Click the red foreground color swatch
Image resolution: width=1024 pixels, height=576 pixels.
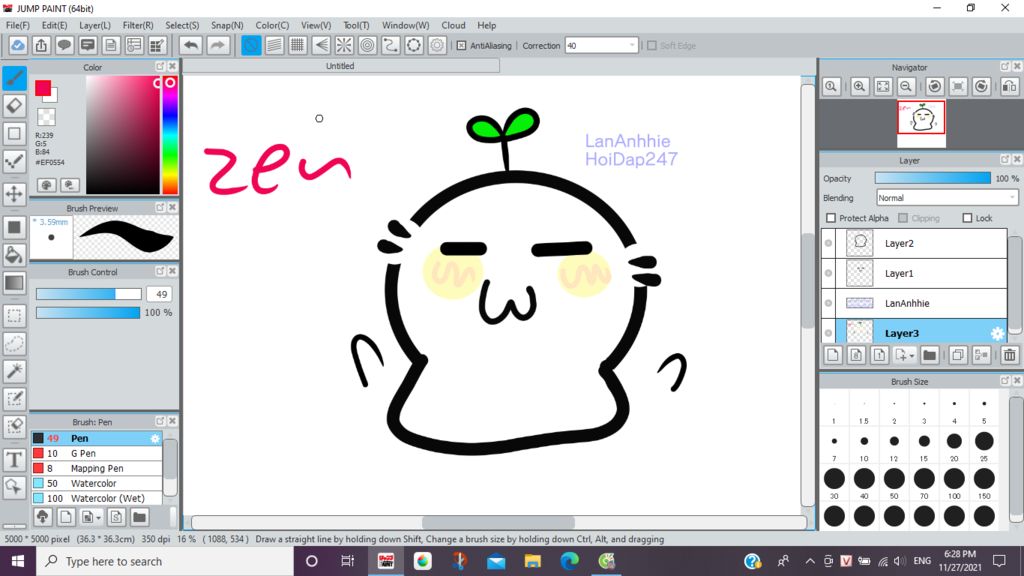[43, 88]
